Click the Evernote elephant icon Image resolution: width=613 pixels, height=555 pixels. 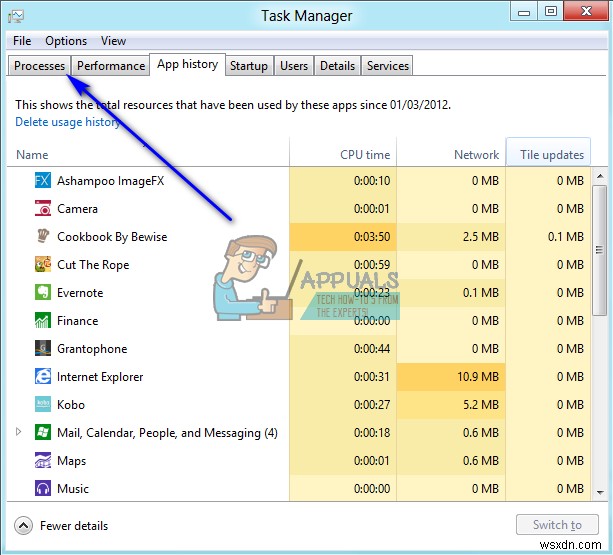(x=43, y=292)
